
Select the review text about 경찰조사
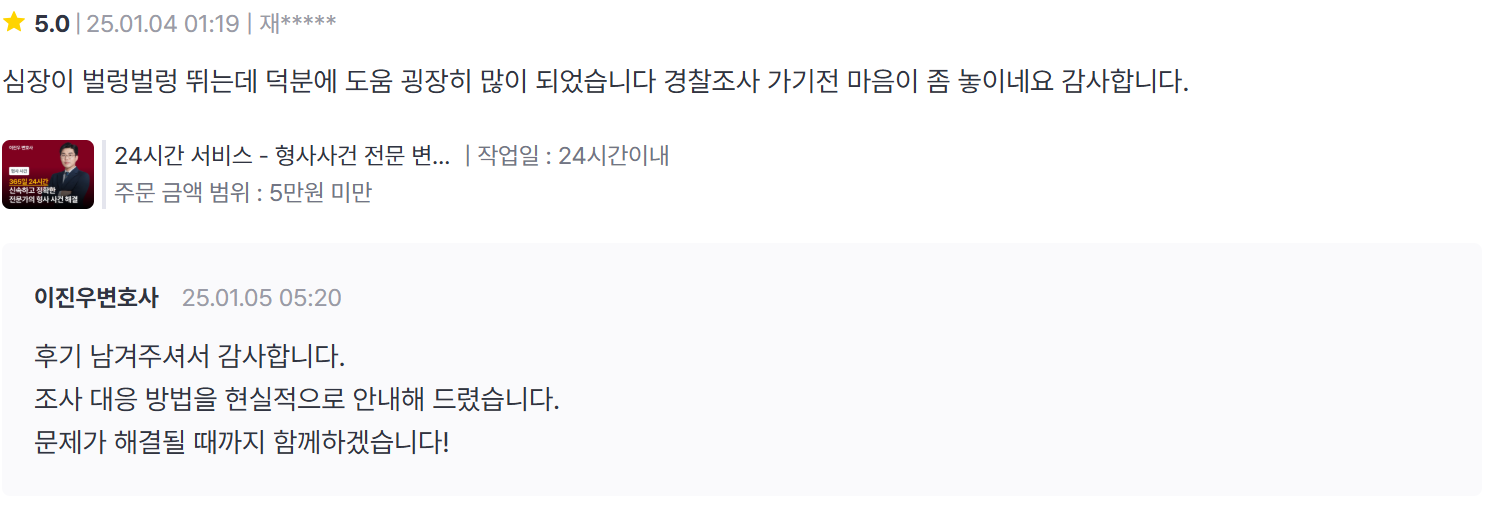(x=596, y=82)
